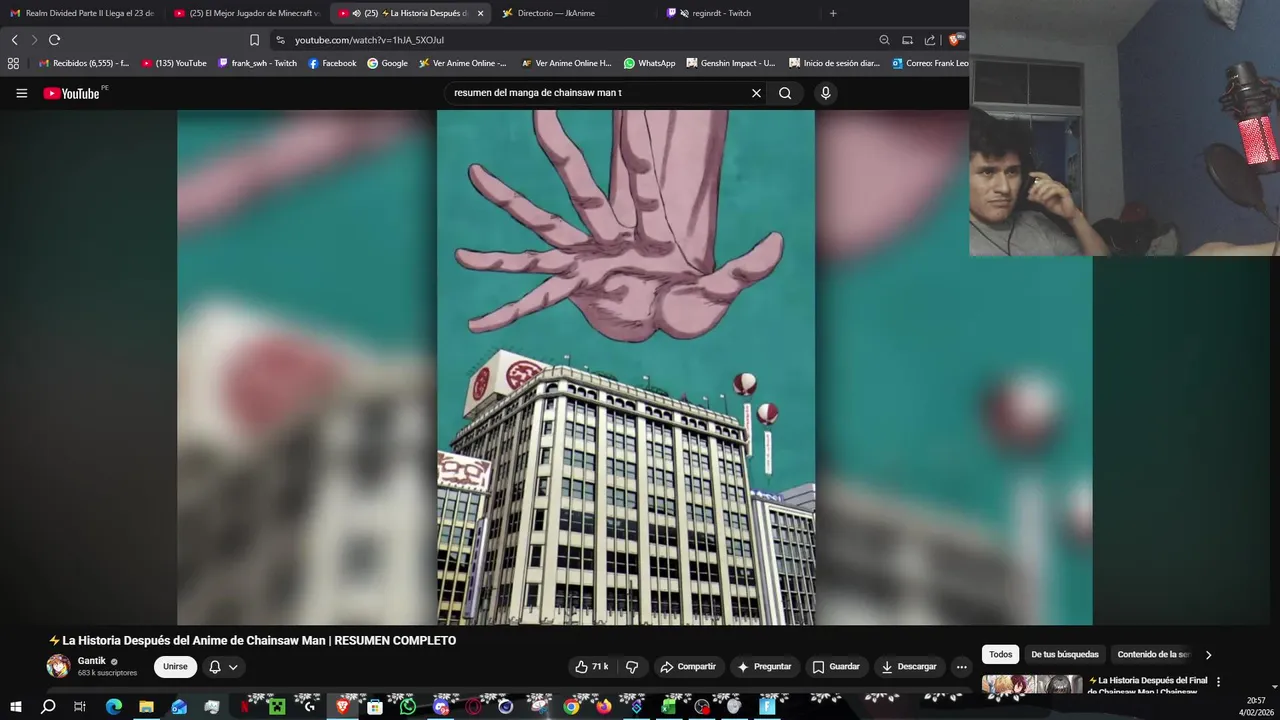The height and width of the screenshot is (720, 1280).
Task: Open more actions three-dot menu
Action: tap(961, 667)
